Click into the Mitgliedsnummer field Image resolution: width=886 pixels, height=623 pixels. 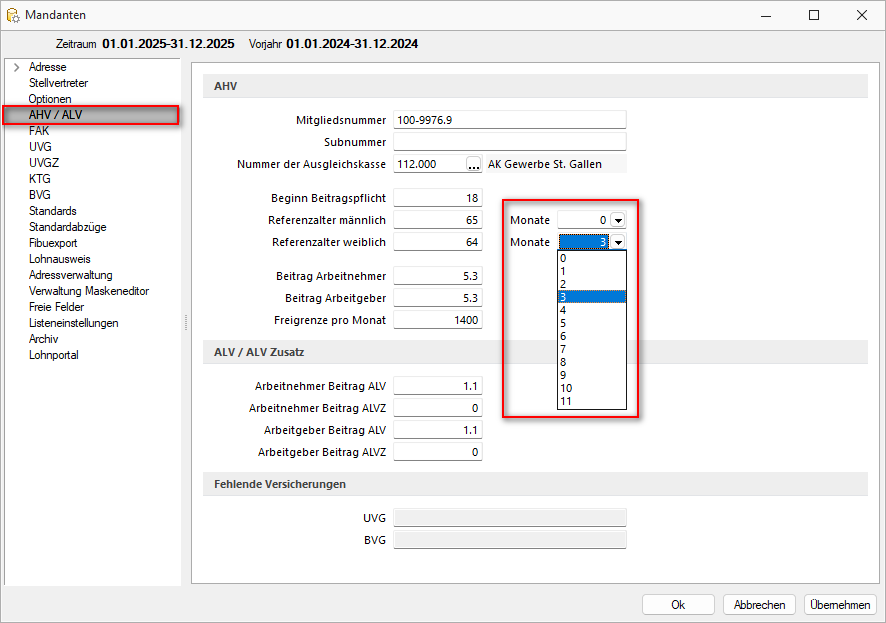click(x=509, y=120)
